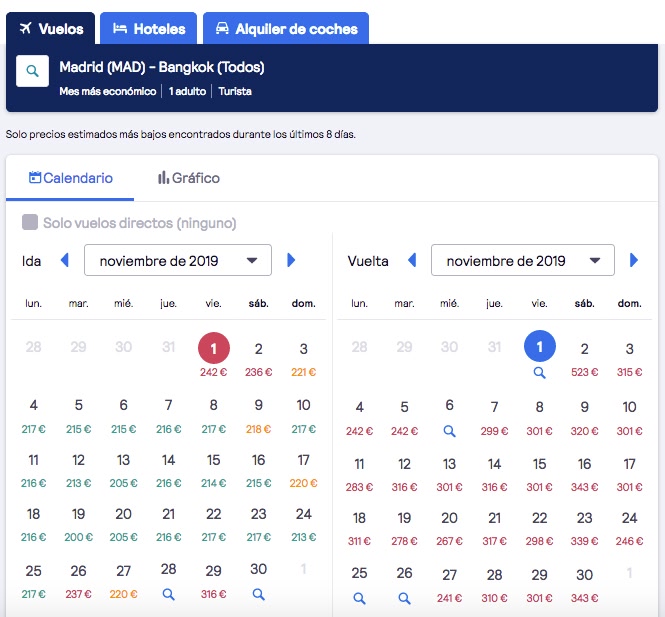Open the Vuelos tab

[50, 28]
